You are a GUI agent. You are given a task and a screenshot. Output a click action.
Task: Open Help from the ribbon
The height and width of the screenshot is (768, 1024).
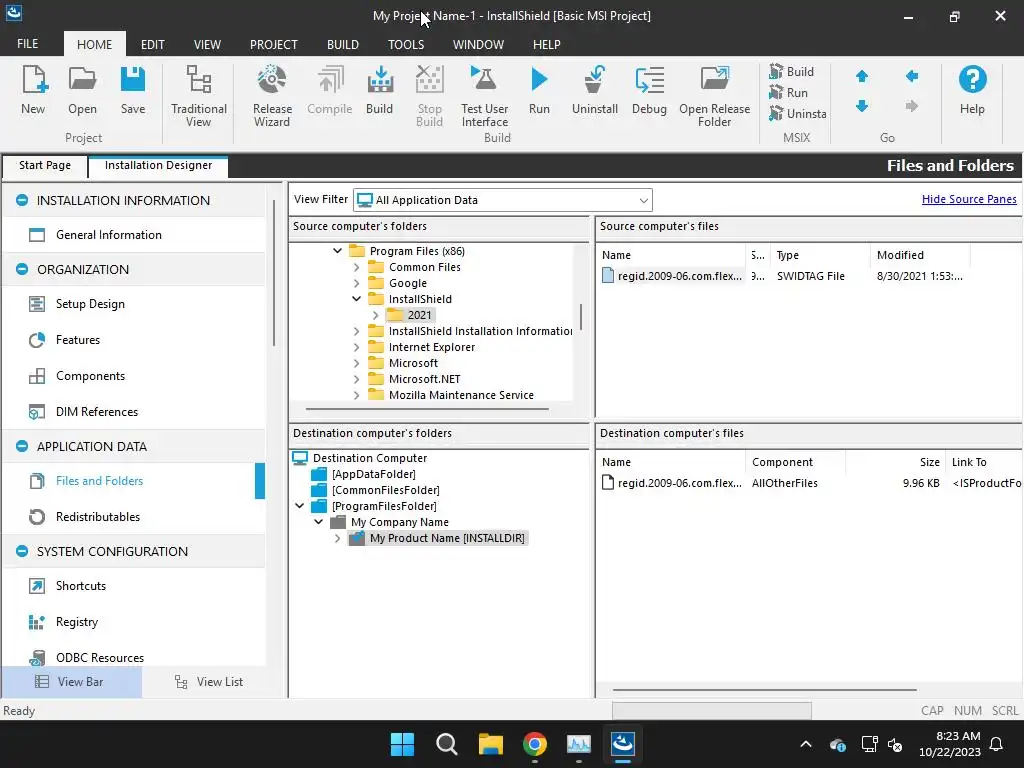[972, 90]
